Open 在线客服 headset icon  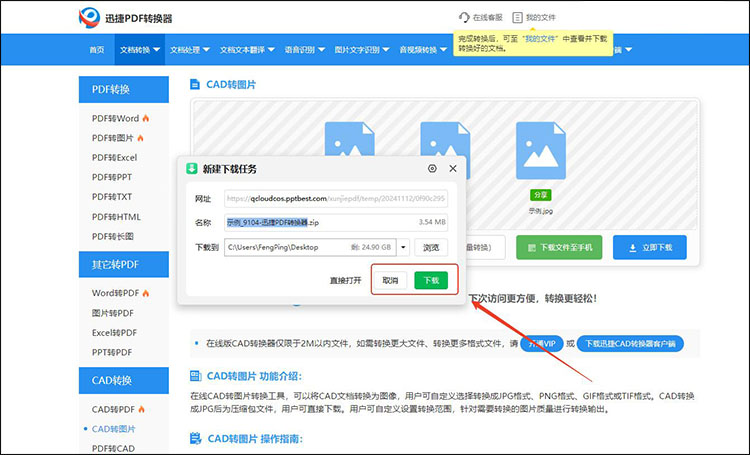[464, 18]
